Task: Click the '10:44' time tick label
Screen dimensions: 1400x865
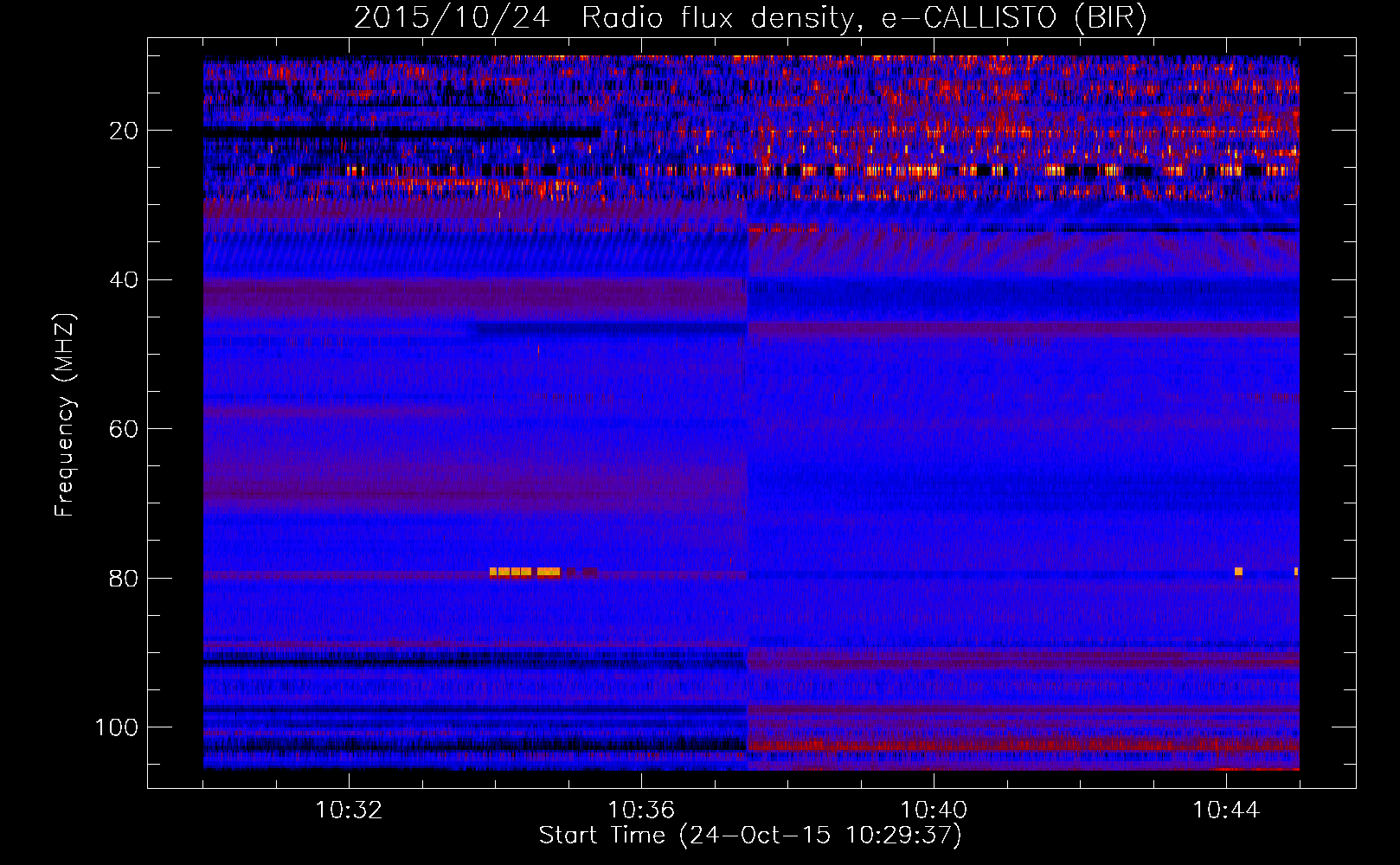Action: (x=1226, y=811)
